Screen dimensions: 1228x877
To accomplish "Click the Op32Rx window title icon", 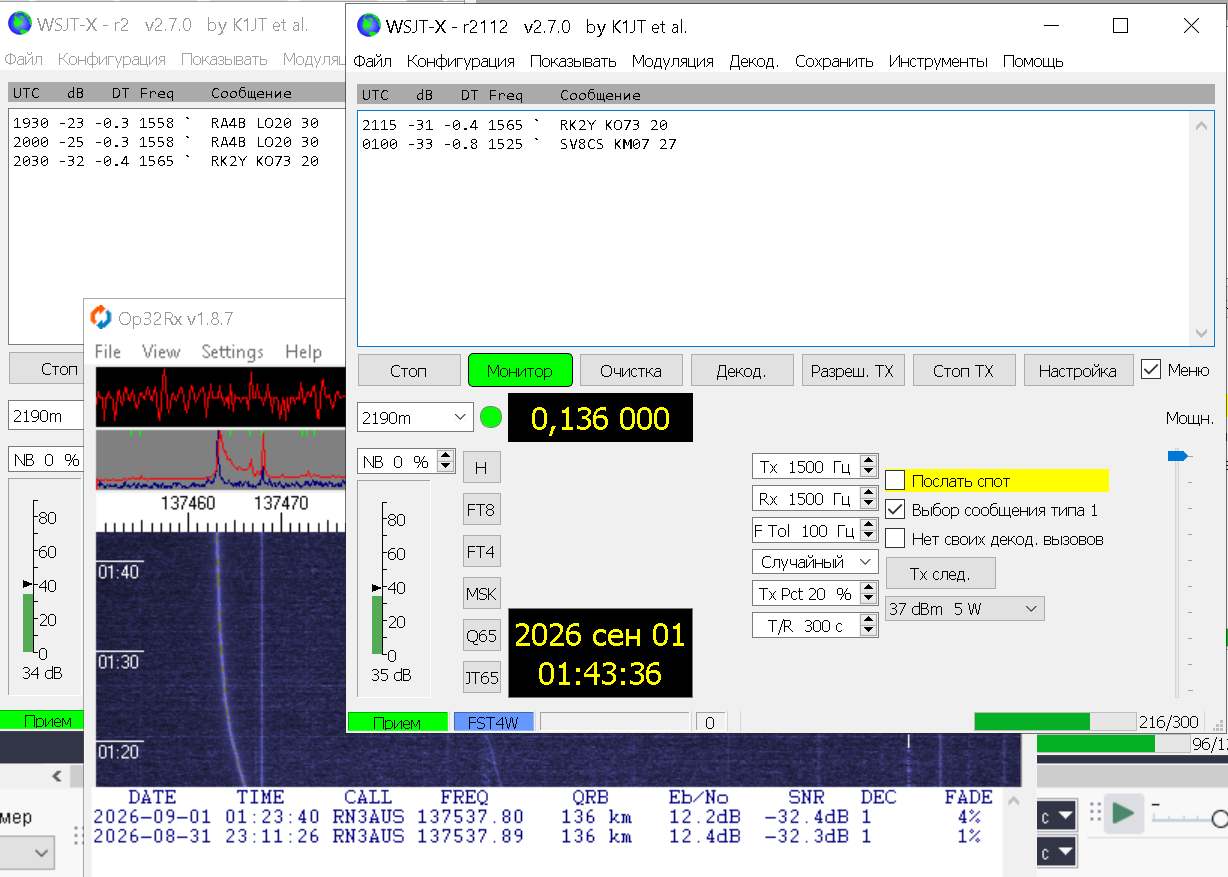I will pyautogui.click(x=101, y=318).
